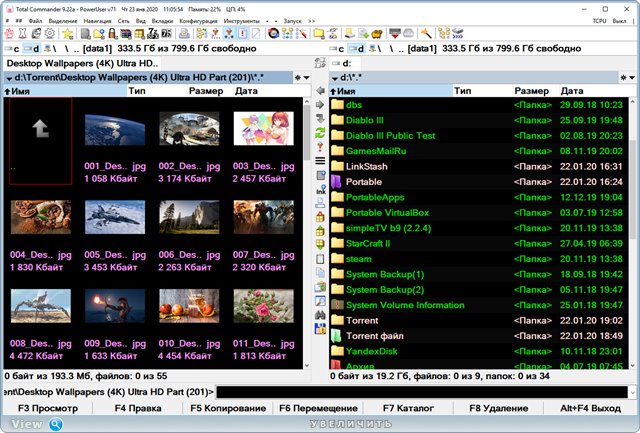Select drive c in right panel drive bar
640x433 pixels.
(337, 49)
